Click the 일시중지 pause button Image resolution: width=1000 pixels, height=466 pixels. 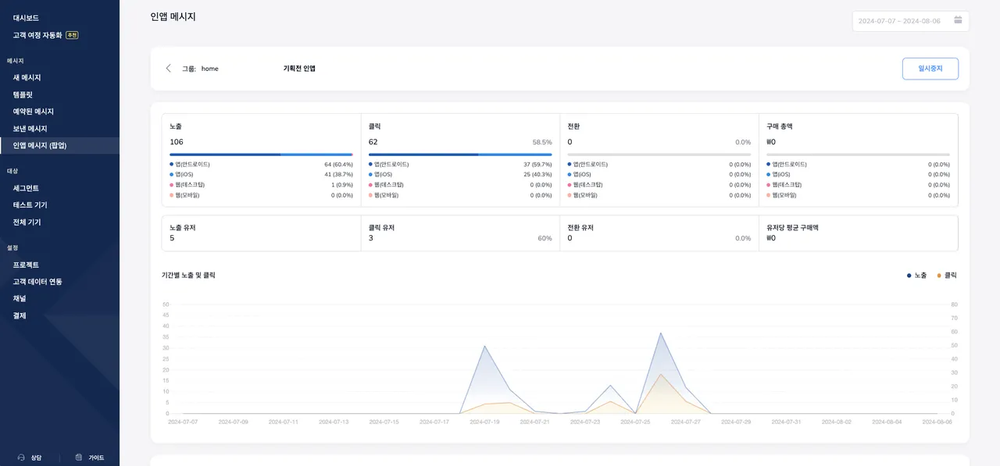click(x=930, y=69)
